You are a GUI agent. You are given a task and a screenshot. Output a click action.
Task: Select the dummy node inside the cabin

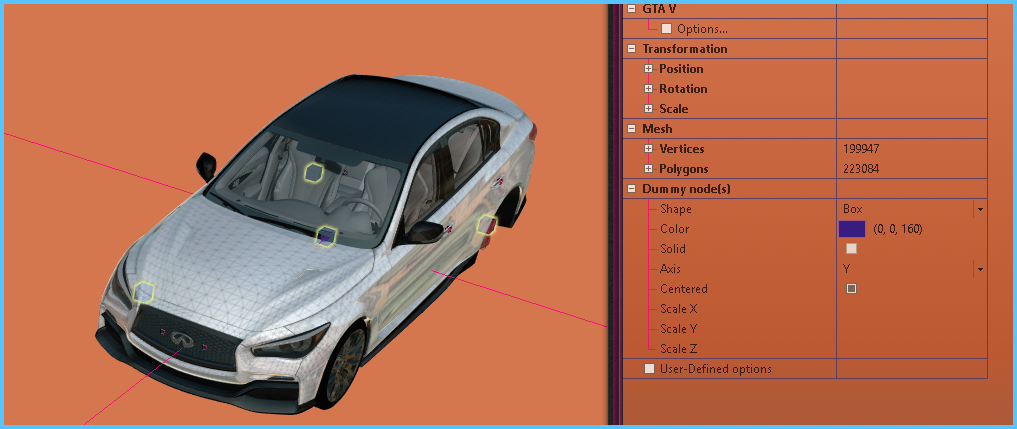[314, 172]
